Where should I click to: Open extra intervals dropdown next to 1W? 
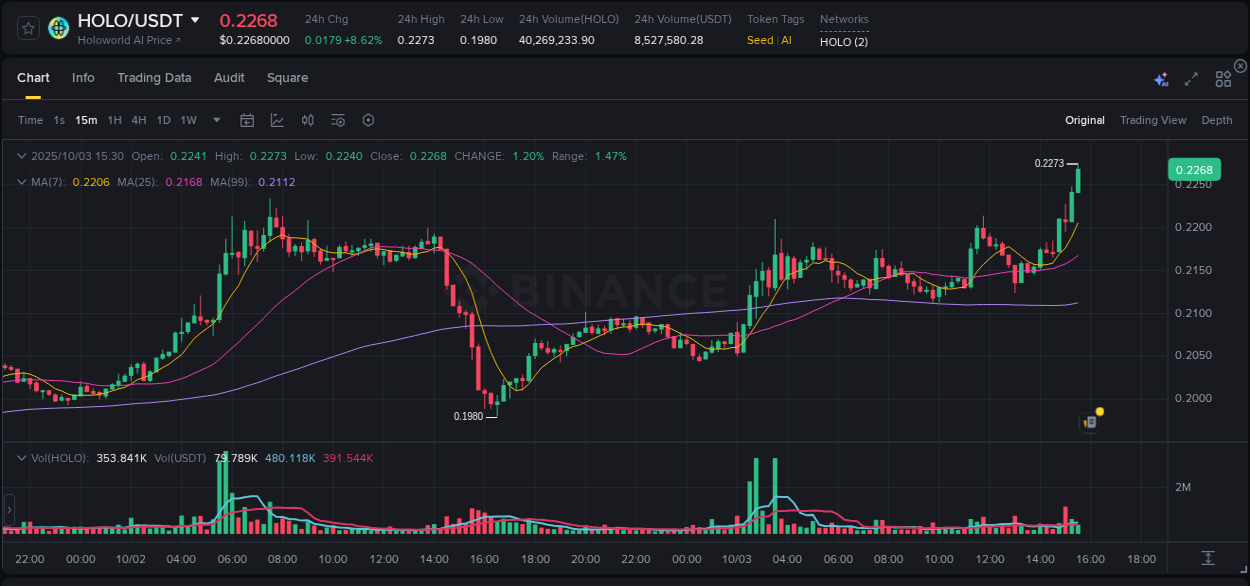[215, 120]
